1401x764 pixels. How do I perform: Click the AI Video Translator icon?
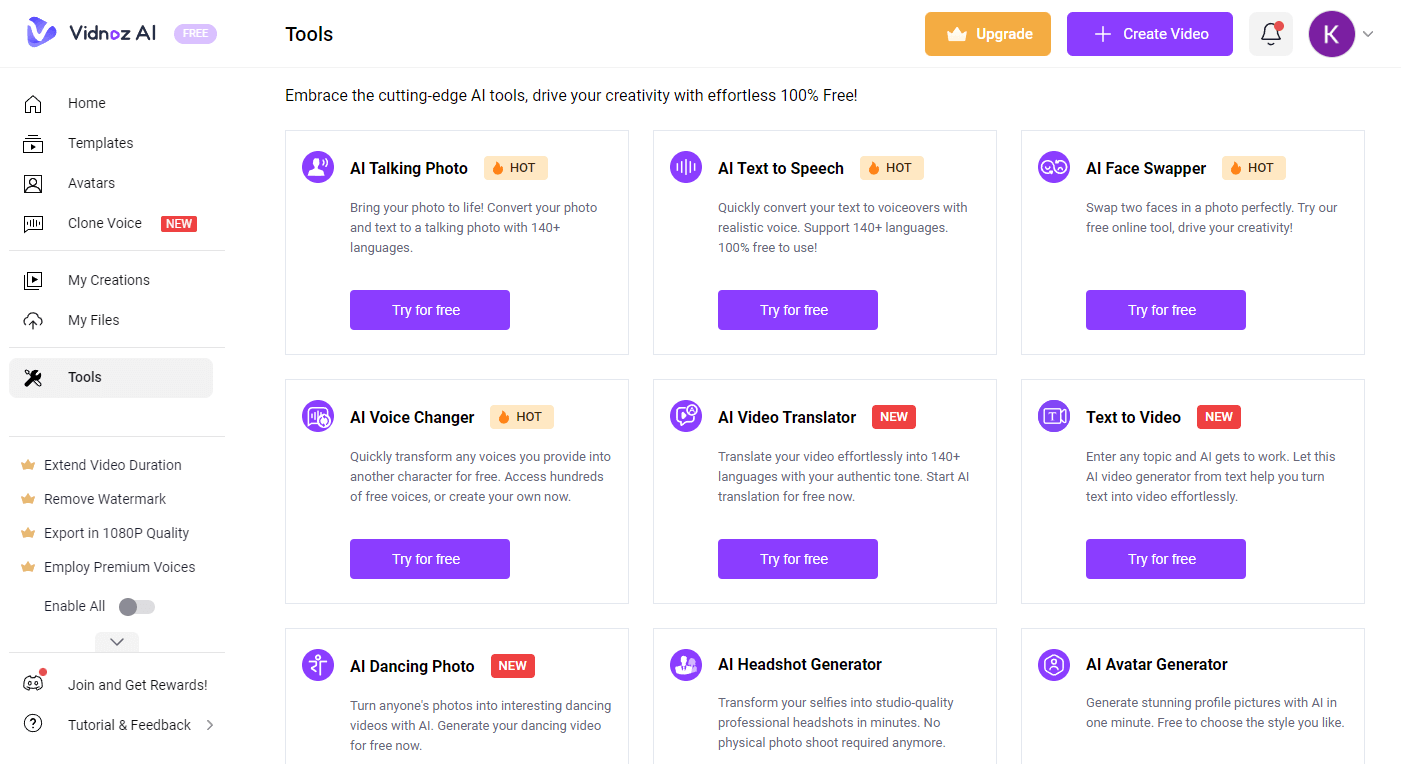686,416
